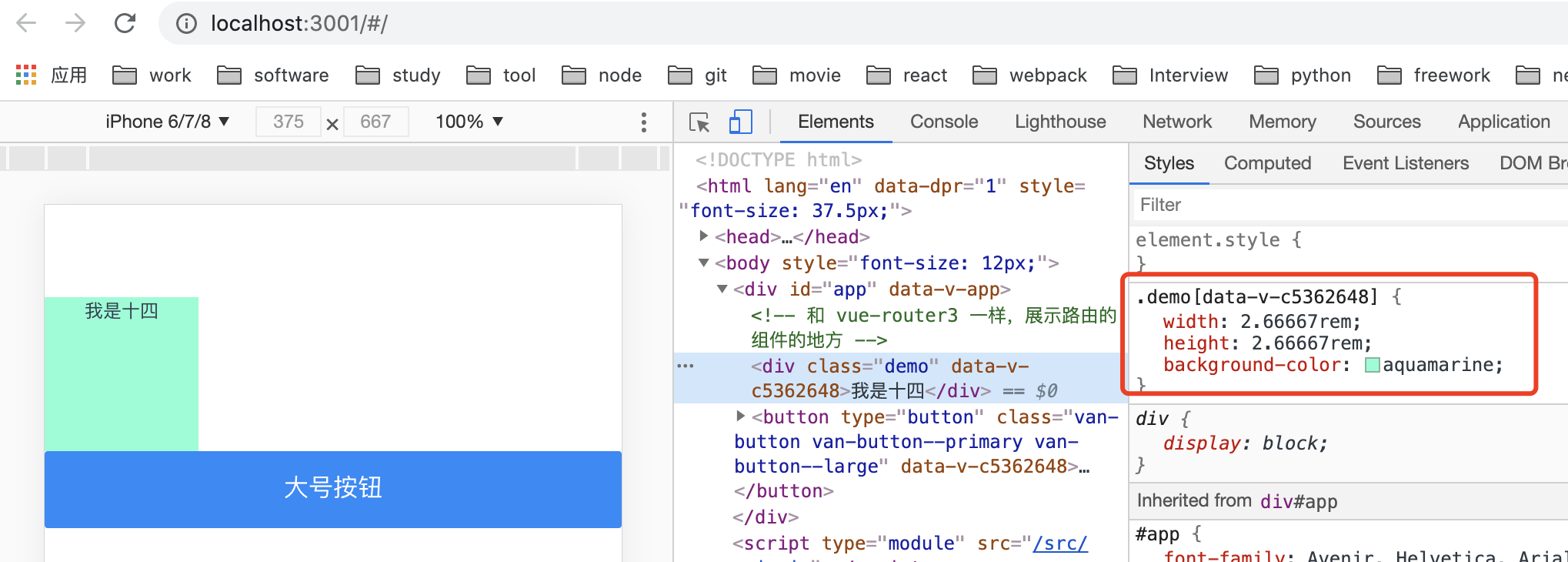Viewport: 1568px width, 562px height.
Task: Click the browser back arrow
Action: [x=26, y=23]
